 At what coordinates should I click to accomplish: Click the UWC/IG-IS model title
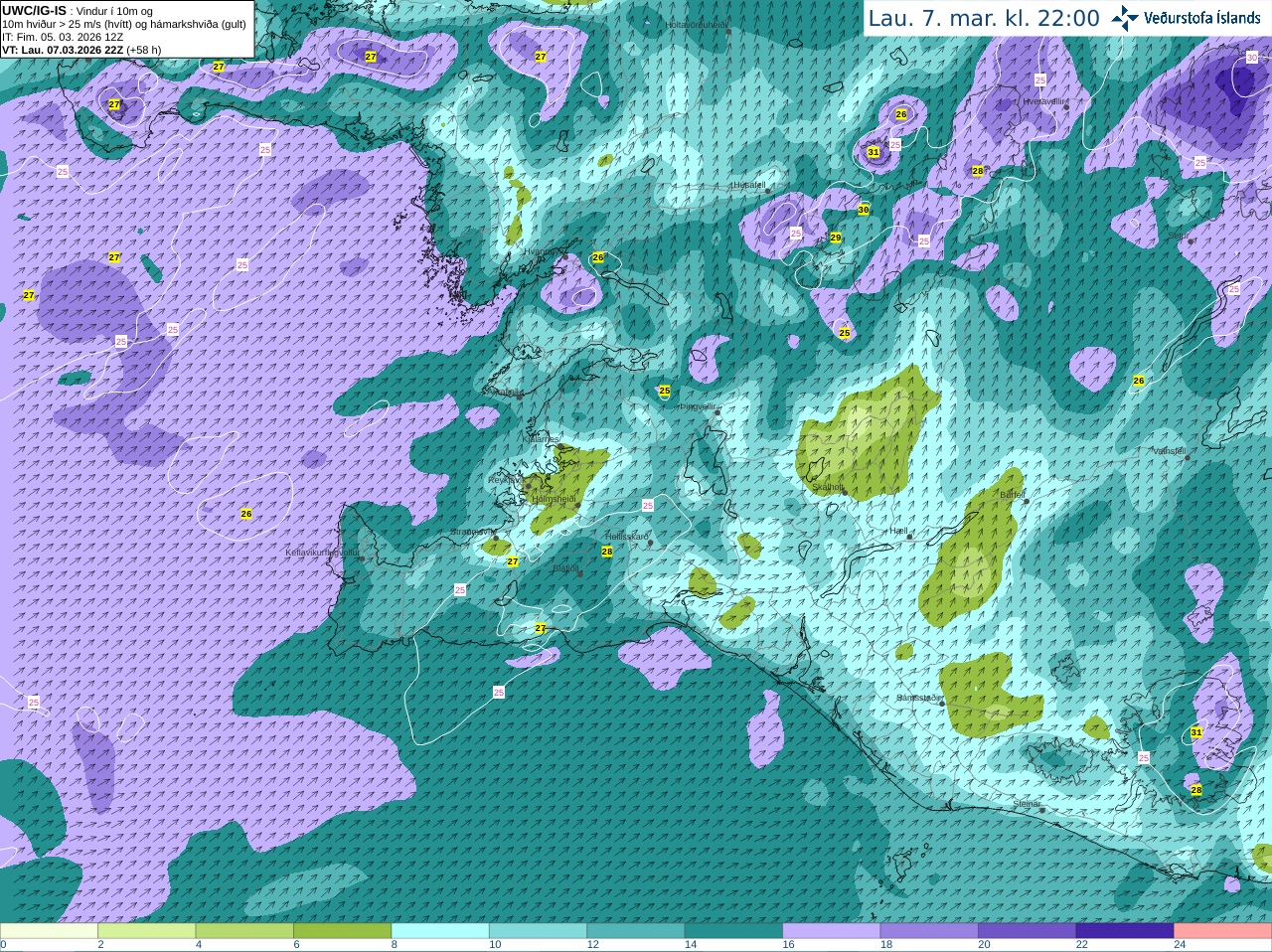(34, 11)
